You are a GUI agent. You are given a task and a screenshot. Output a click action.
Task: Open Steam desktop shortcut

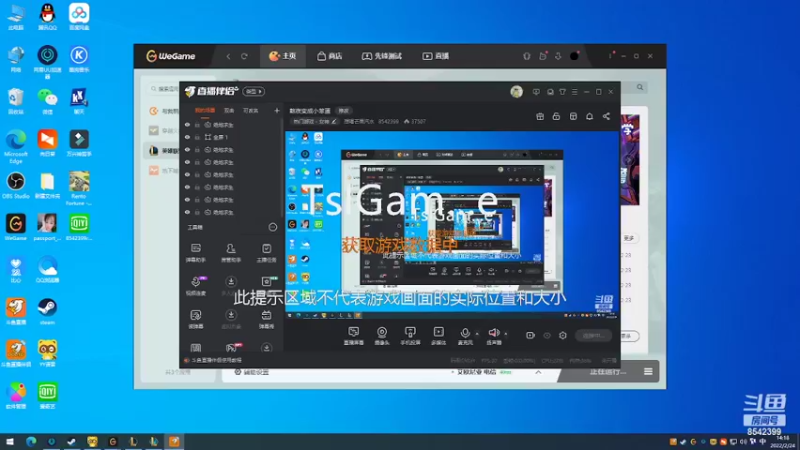click(x=47, y=311)
